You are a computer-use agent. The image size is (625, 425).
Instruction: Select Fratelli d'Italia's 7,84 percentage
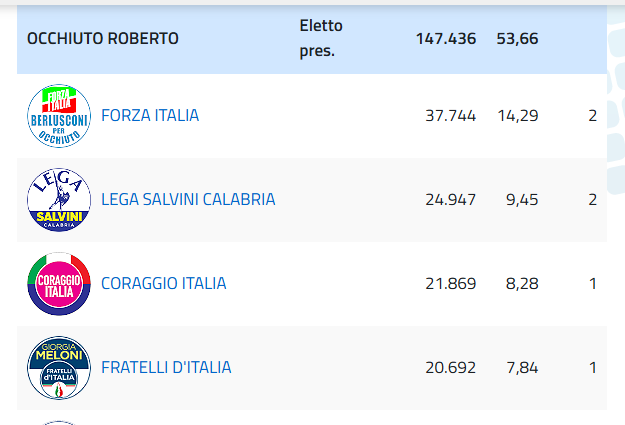(522, 367)
